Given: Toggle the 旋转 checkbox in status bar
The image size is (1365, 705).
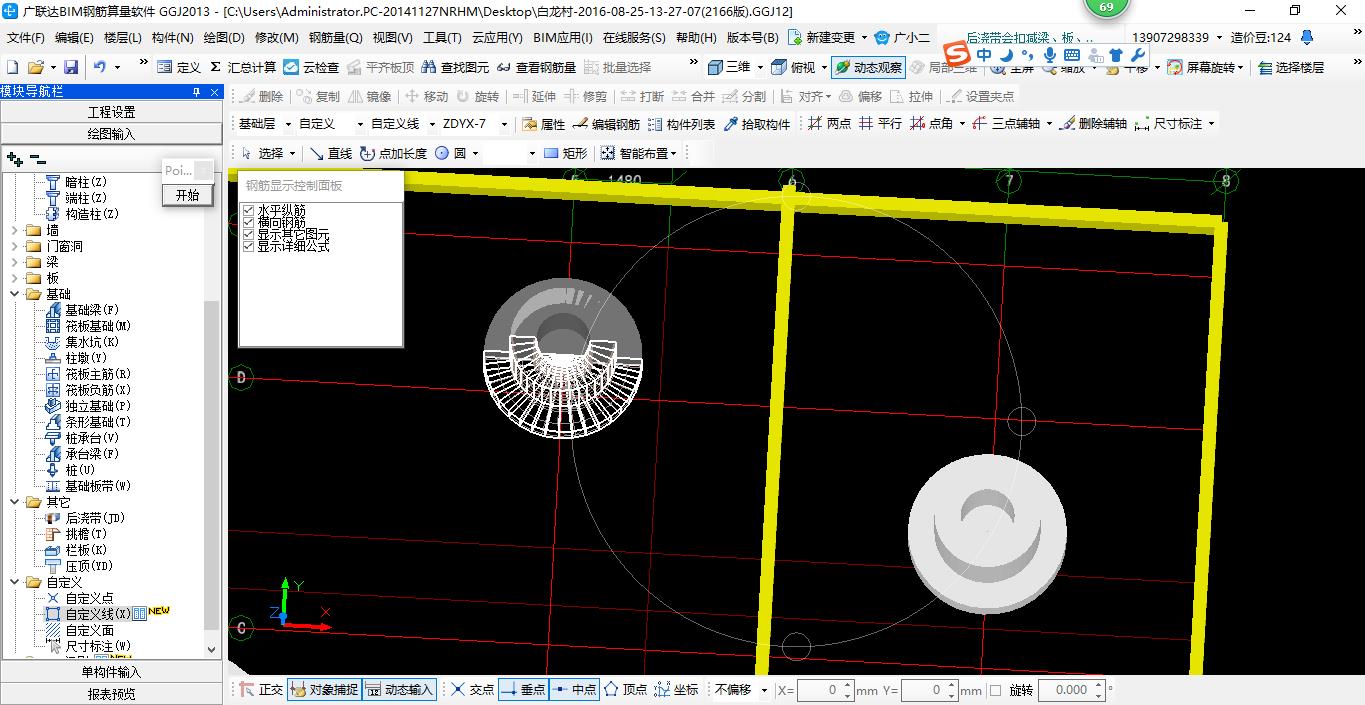Looking at the screenshot, I should [x=995, y=690].
